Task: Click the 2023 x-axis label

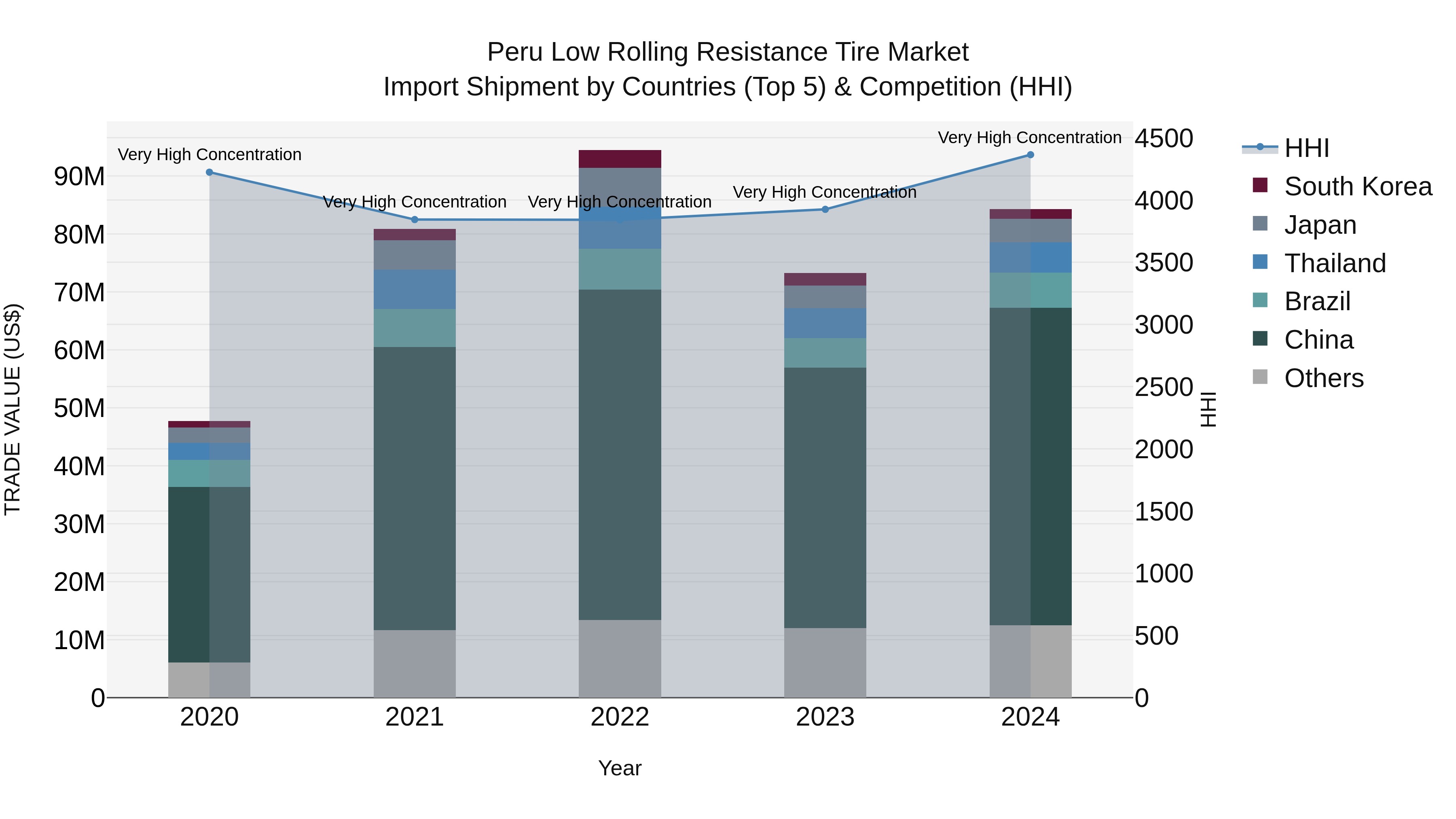Action: point(825,717)
